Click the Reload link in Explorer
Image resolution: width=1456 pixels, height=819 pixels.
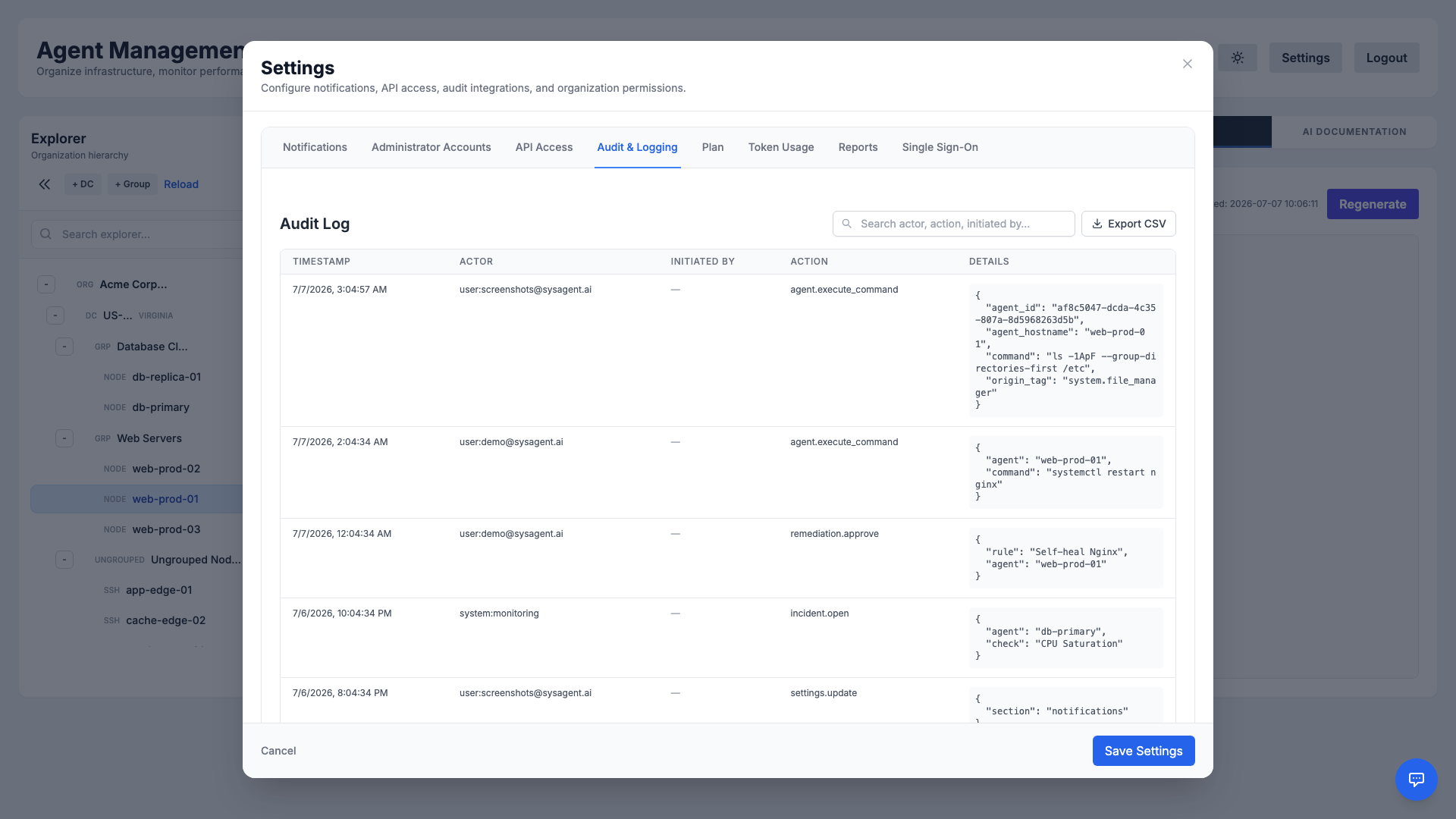click(181, 184)
